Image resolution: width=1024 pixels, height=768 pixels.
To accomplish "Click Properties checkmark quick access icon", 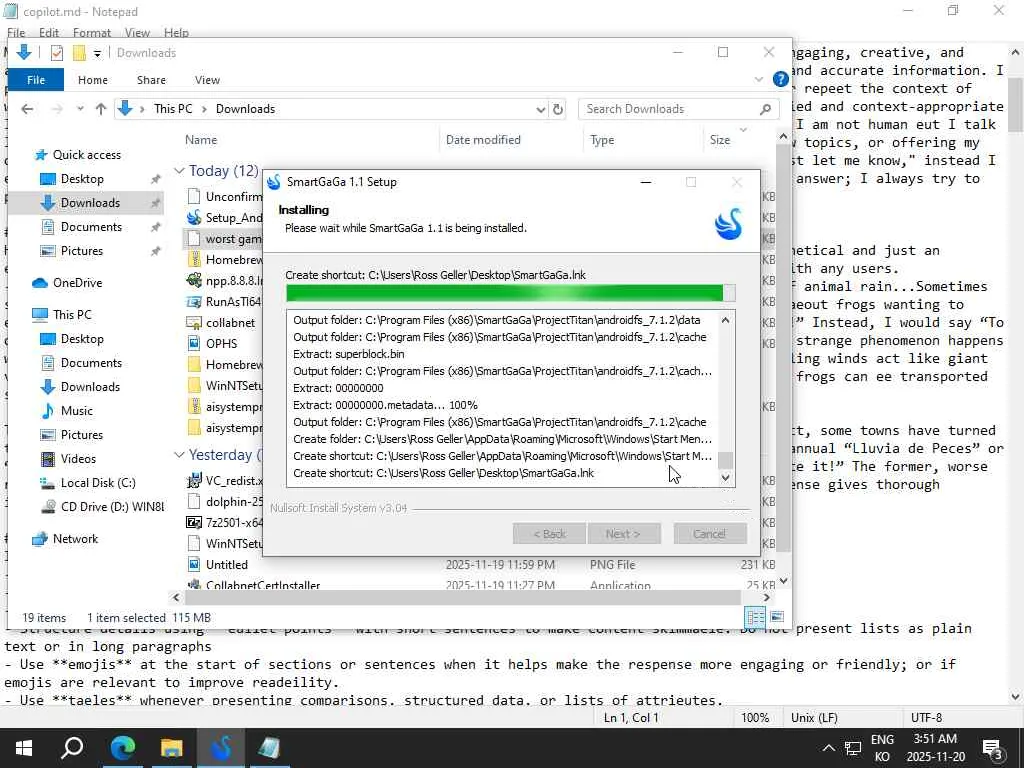I will (57, 53).
